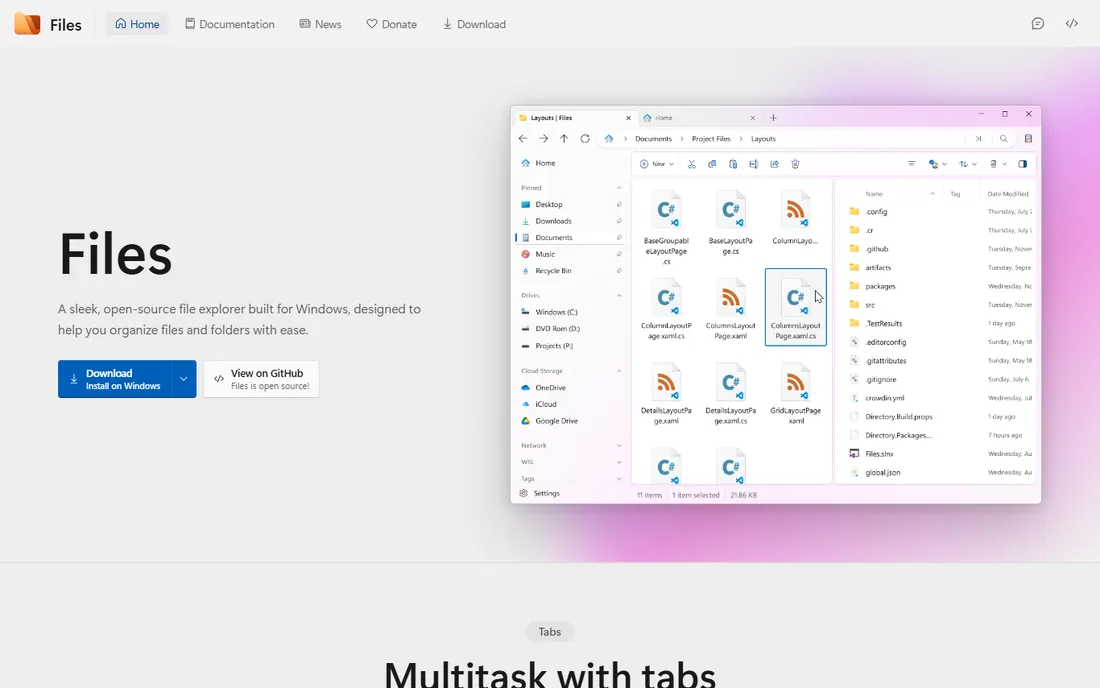Click the filter lines icon in toolbar

pos(911,164)
